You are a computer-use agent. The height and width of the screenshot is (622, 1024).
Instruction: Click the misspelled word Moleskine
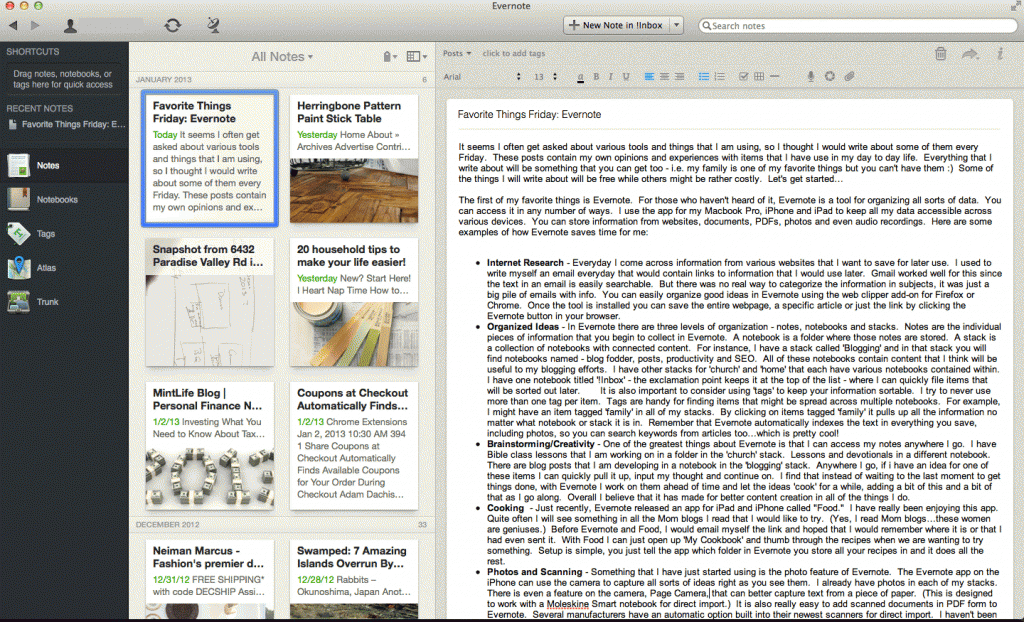567,604
